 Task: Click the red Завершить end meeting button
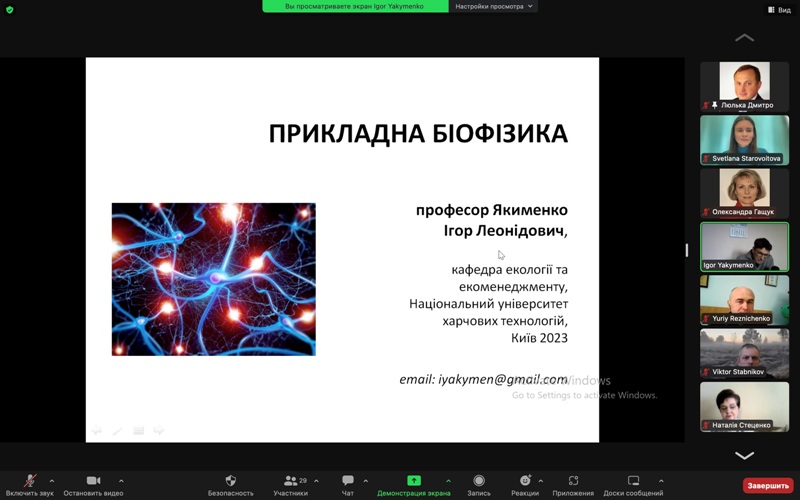[x=768, y=485]
